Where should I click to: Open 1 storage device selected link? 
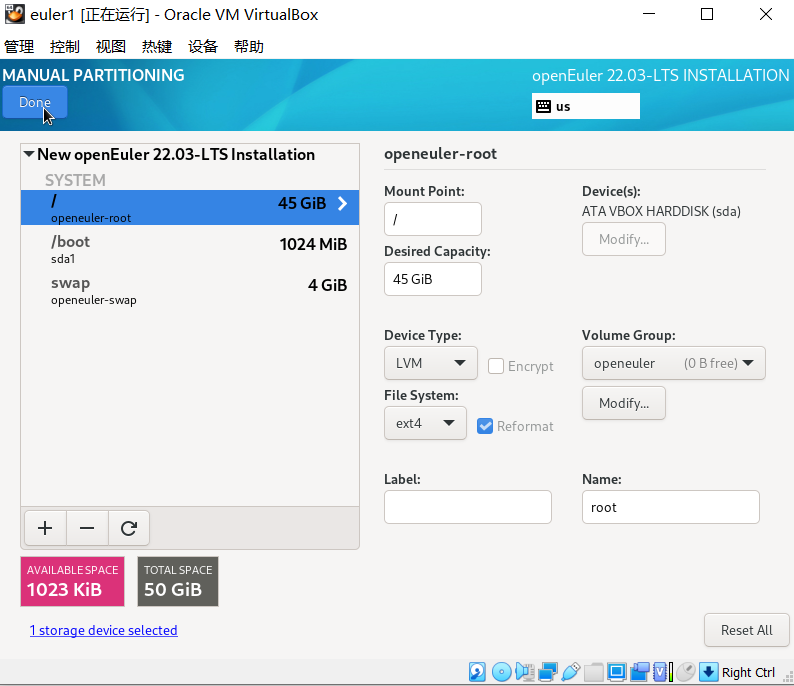103,630
